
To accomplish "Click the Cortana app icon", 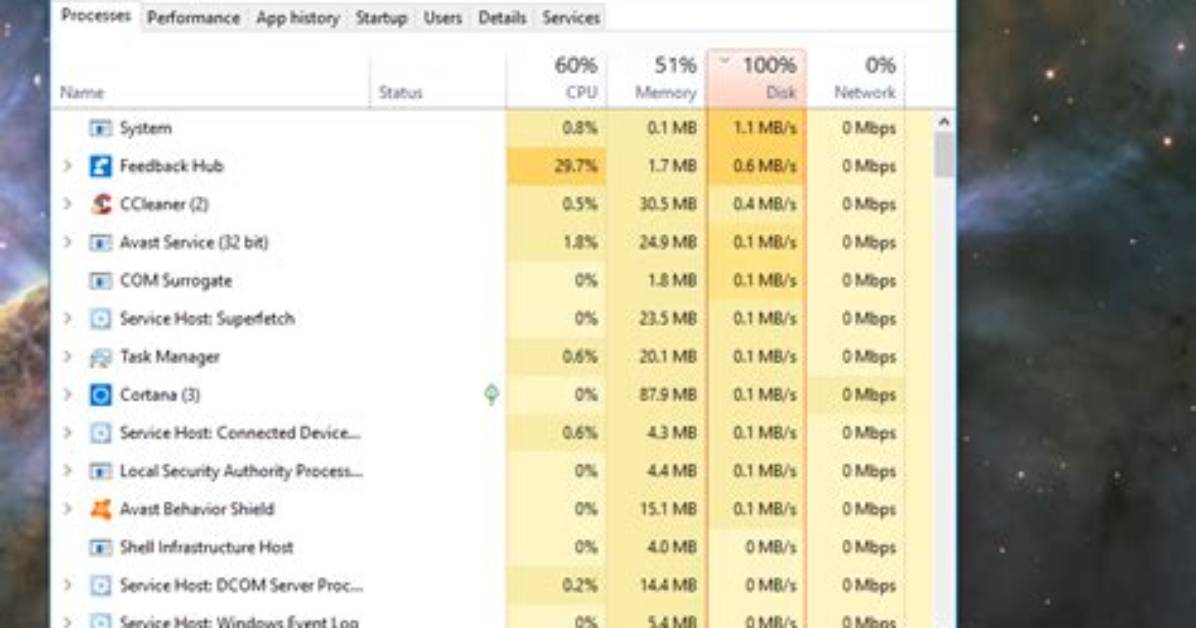I will click(x=100, y=395).
